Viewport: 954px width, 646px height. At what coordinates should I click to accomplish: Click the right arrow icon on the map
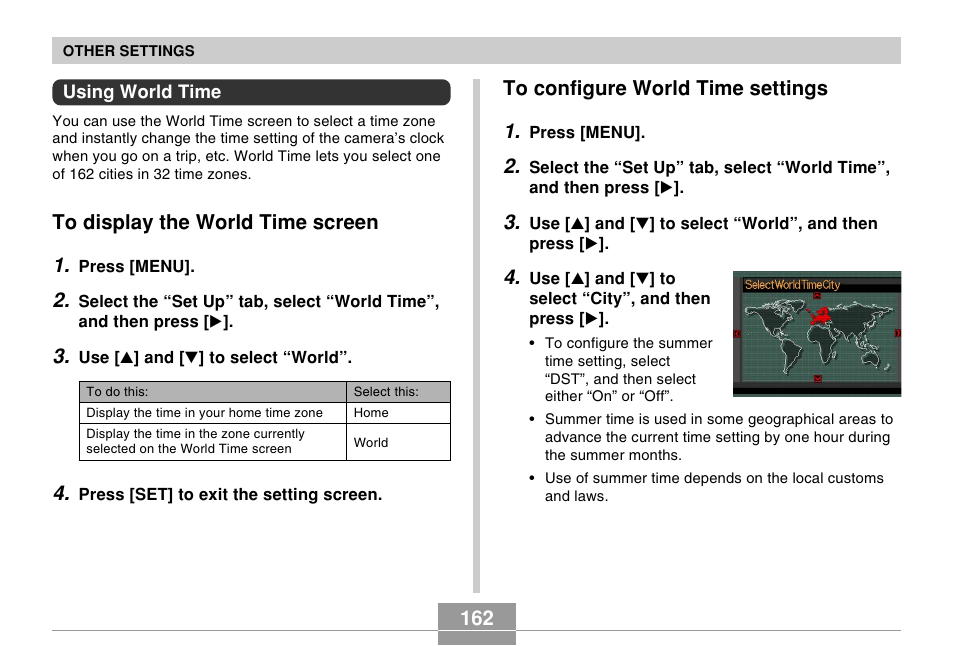point(897,333)
